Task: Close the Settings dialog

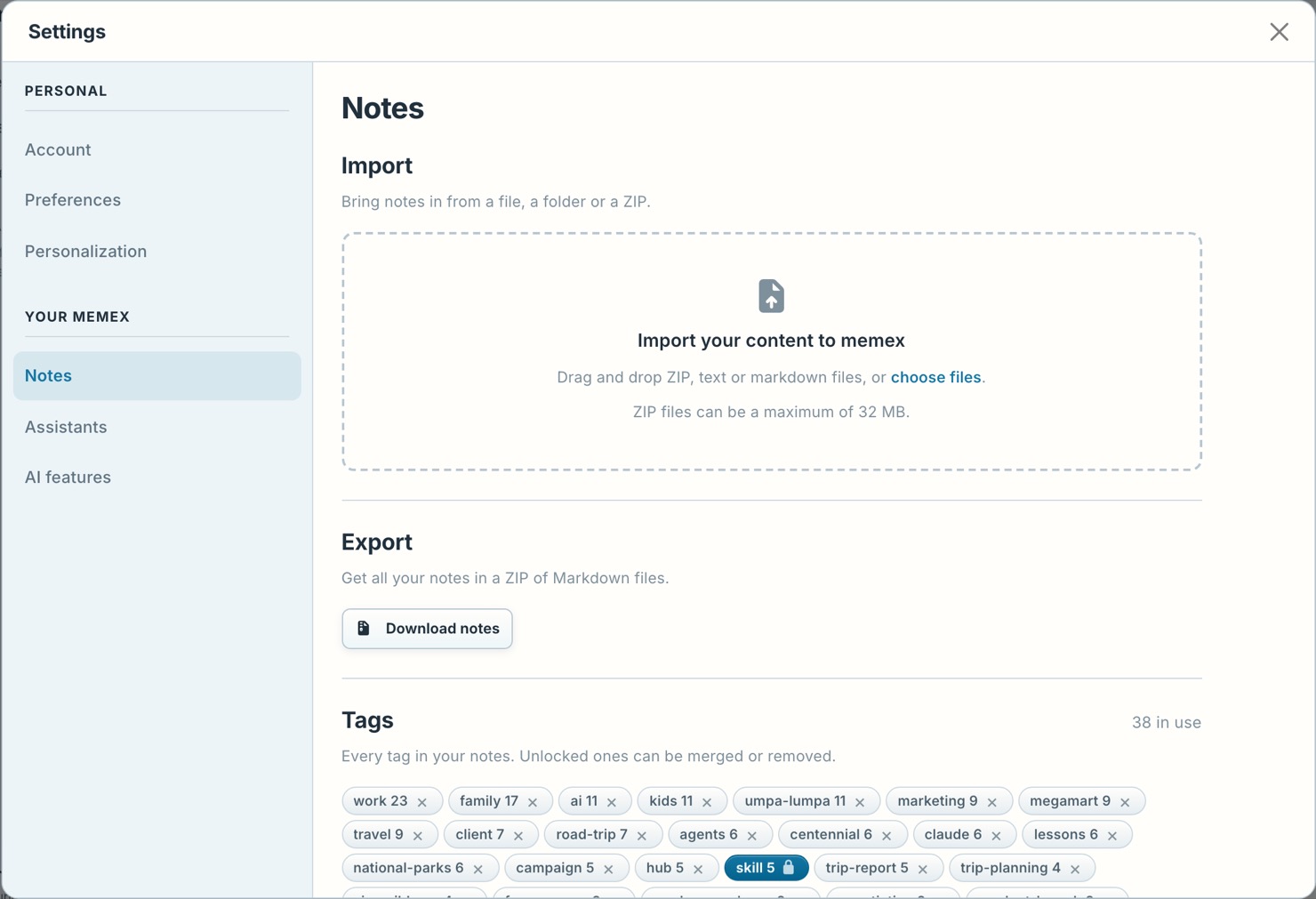Action: tap(1279, 32)
